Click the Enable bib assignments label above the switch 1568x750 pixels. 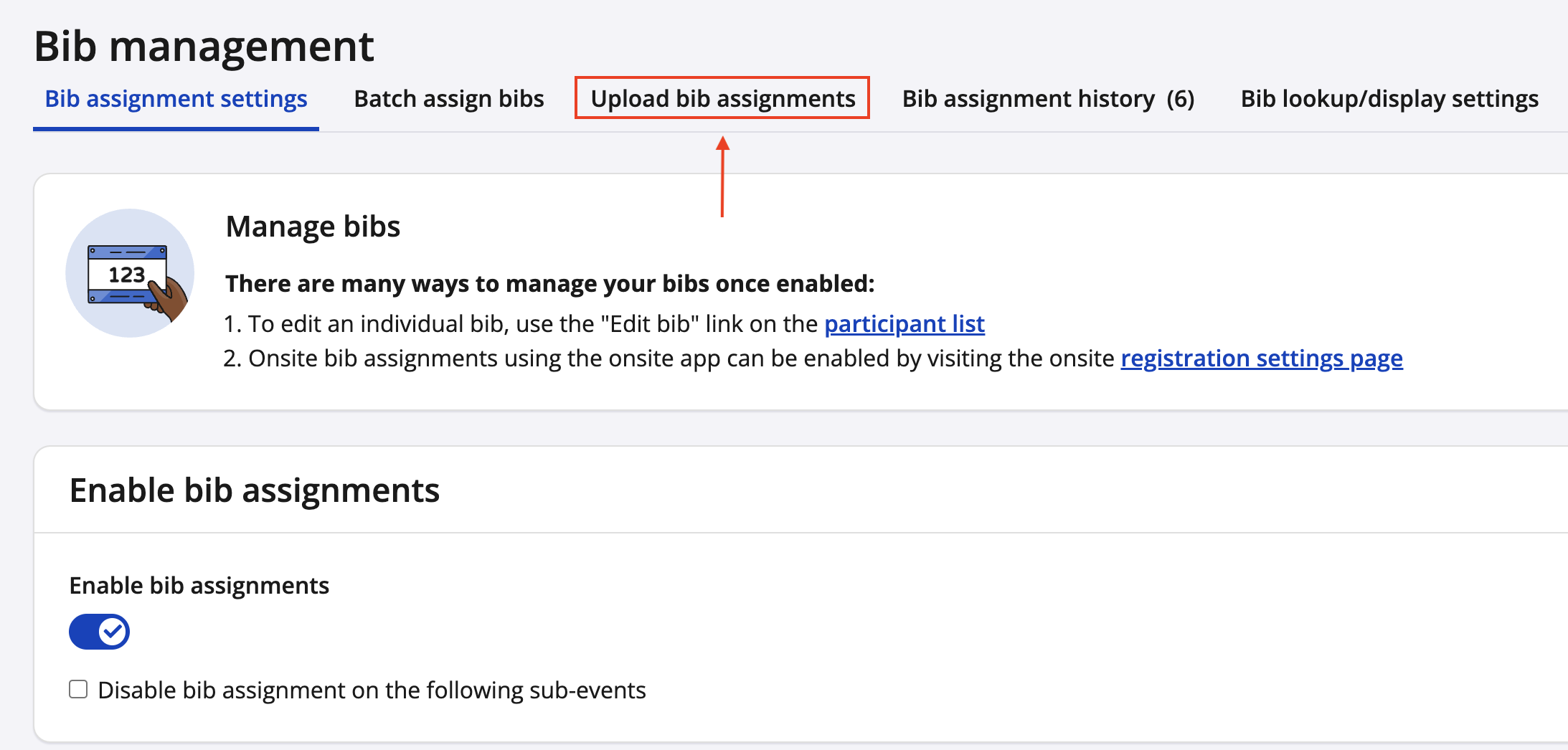pyautogui.click(x=199, y=586)
